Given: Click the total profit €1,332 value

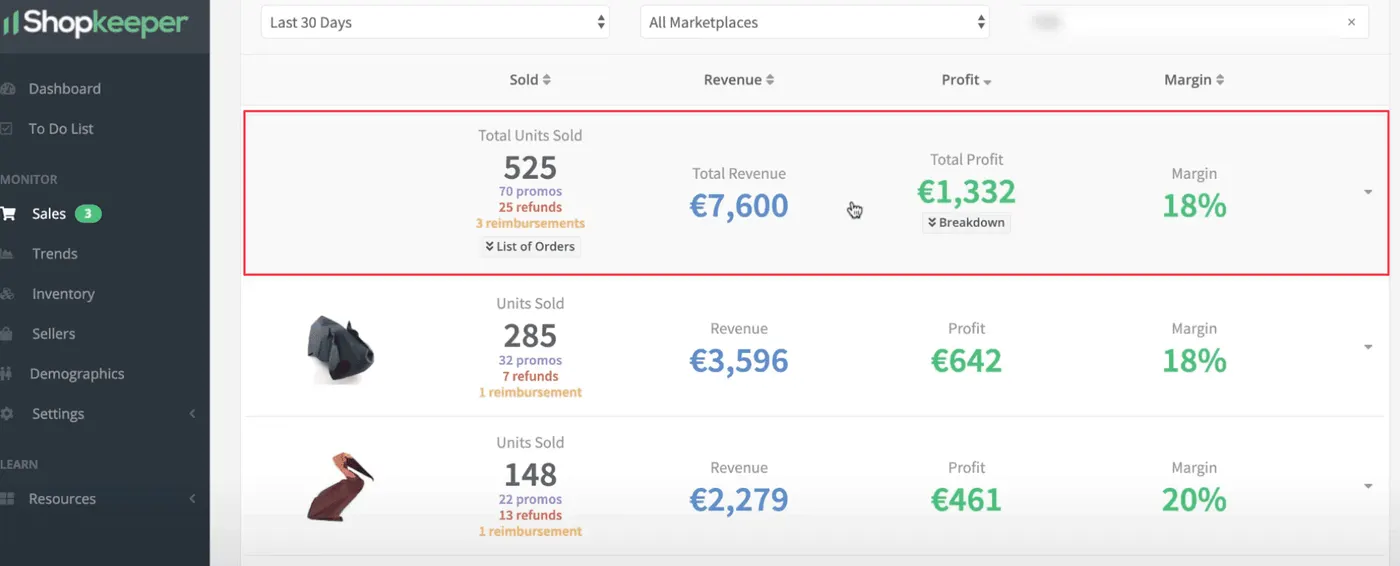Looking at the screenshot, I should pyautogui.click(x=966, y=191).
